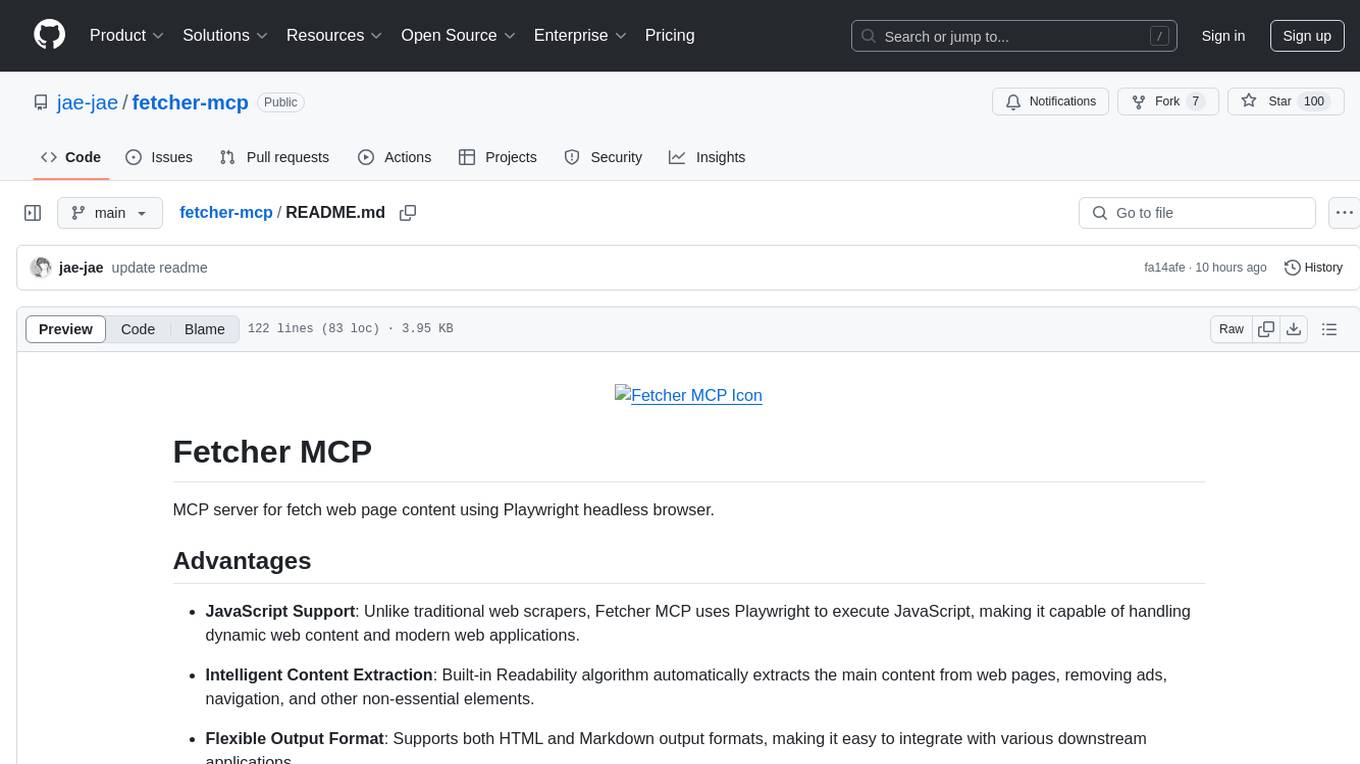The height and width of the screenshot is (764, 1360).
Task: Open the Pricing page
Action: tap(670, 35)
